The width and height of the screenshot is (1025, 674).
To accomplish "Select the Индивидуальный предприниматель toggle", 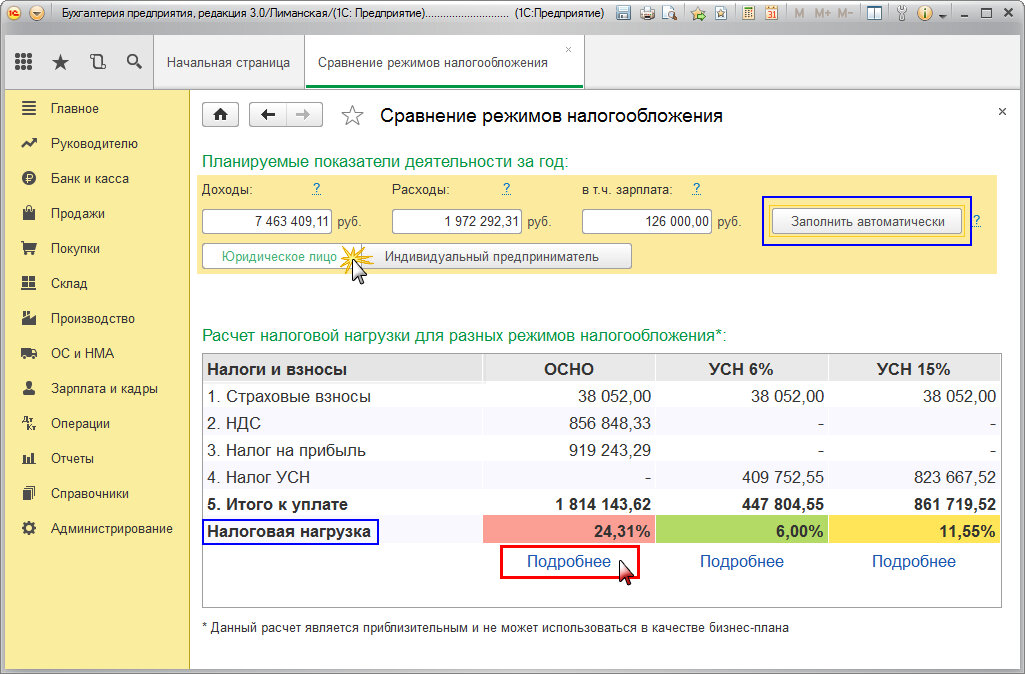I will tap(494, 256).
